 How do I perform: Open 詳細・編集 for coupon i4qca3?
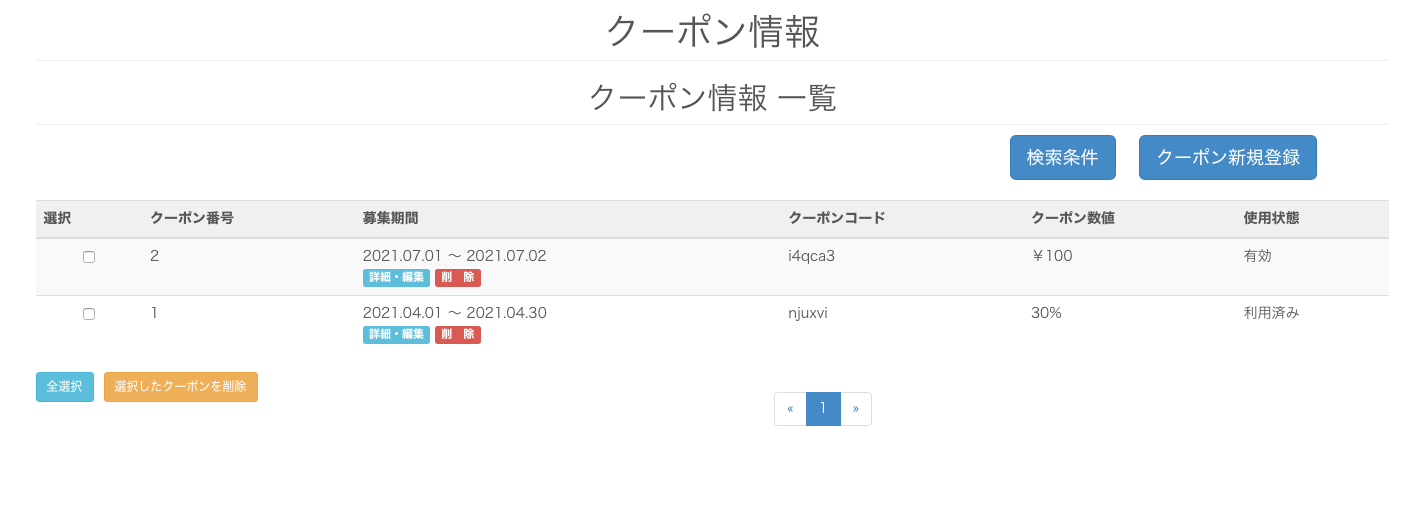[x=396, y=278]
